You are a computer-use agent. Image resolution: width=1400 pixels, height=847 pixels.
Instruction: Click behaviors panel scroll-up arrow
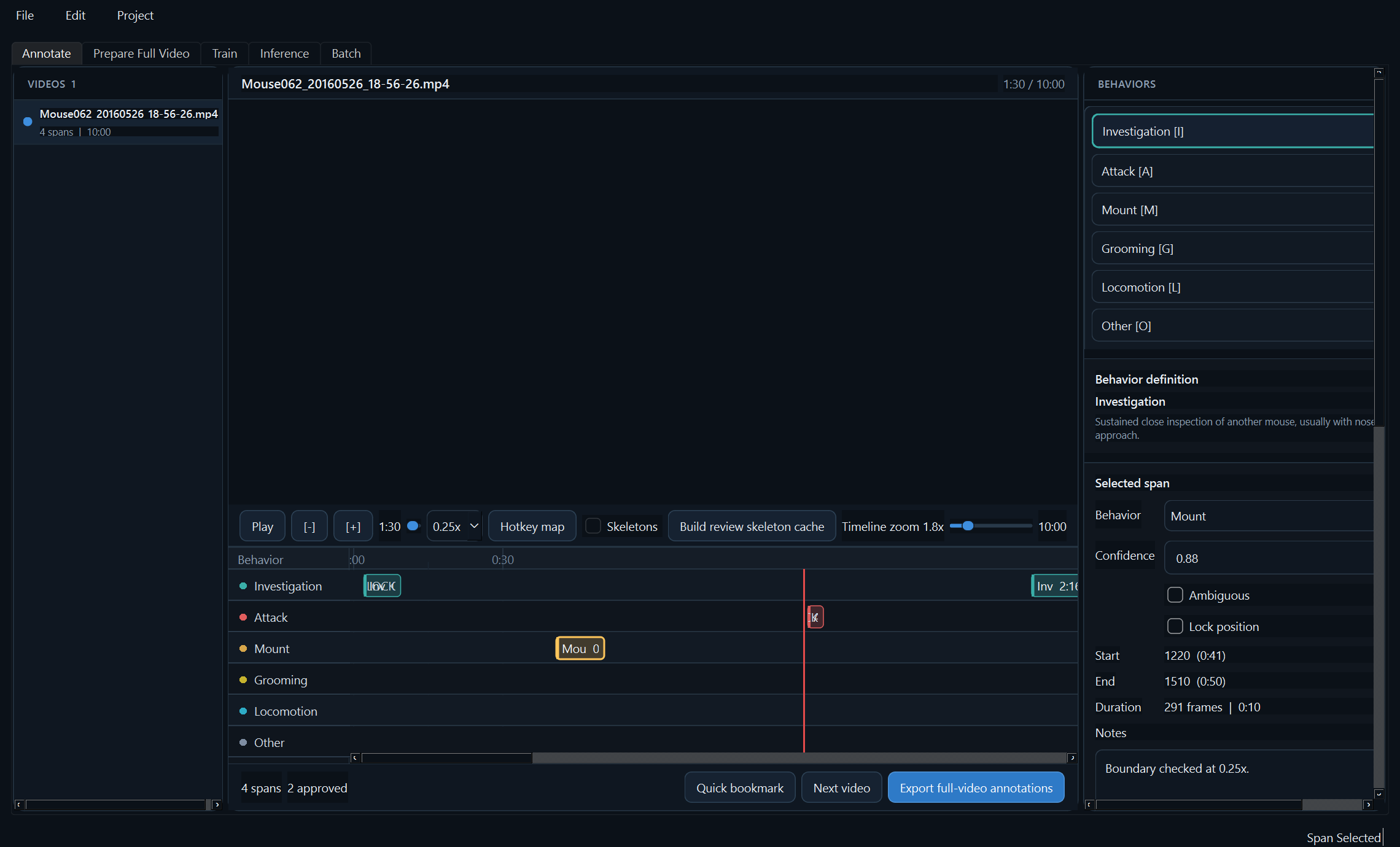pyautogui.click(x=1379, y=72)
